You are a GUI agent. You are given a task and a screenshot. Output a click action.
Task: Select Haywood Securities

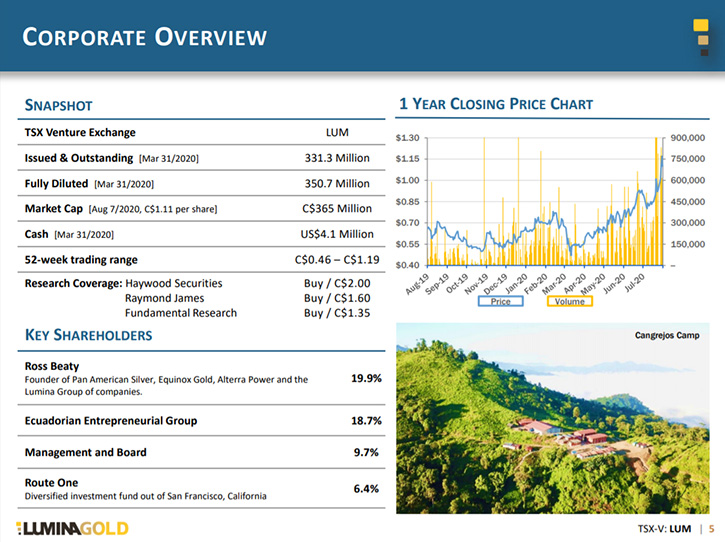pos(173,283)
